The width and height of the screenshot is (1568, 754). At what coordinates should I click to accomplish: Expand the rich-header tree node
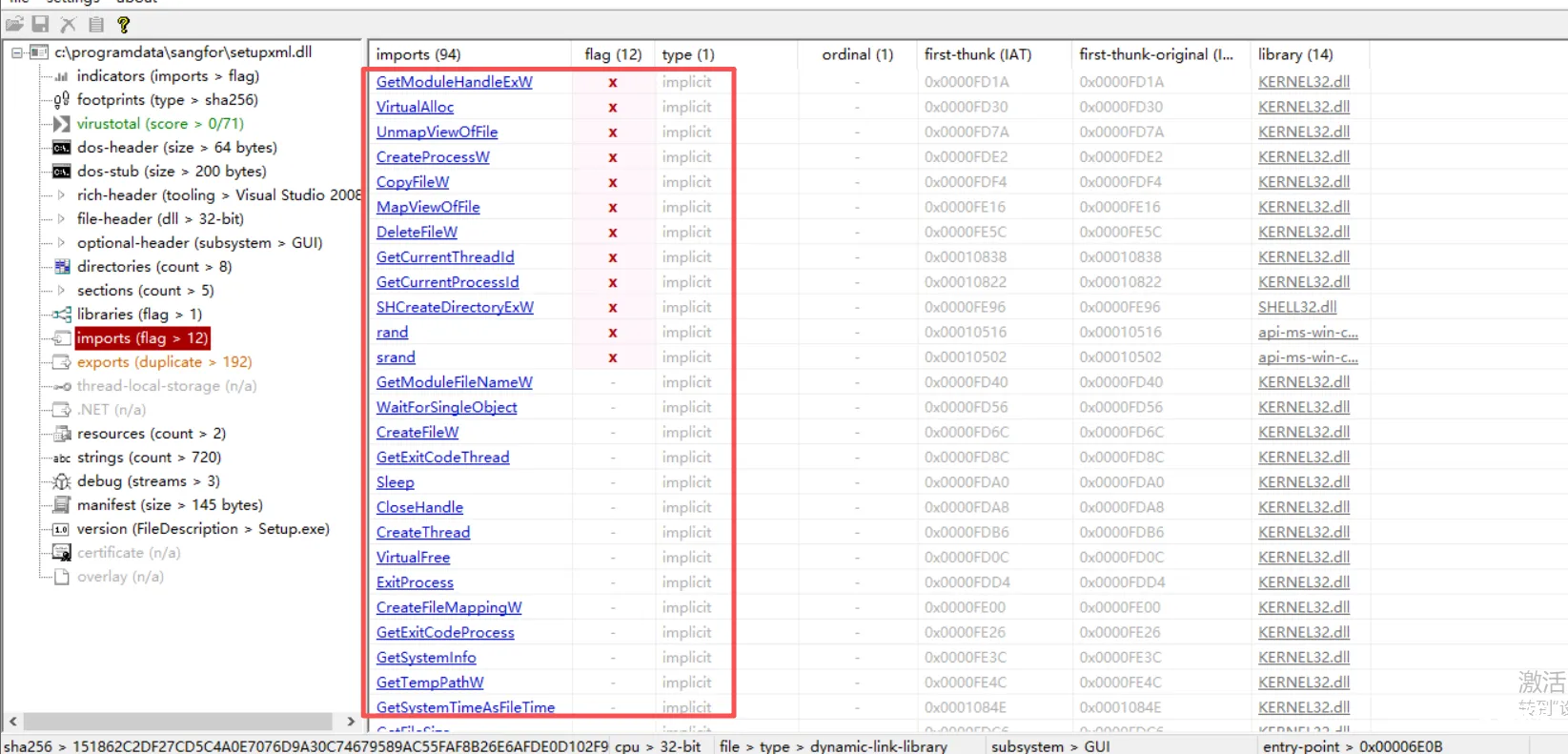(x=61, y=195)
